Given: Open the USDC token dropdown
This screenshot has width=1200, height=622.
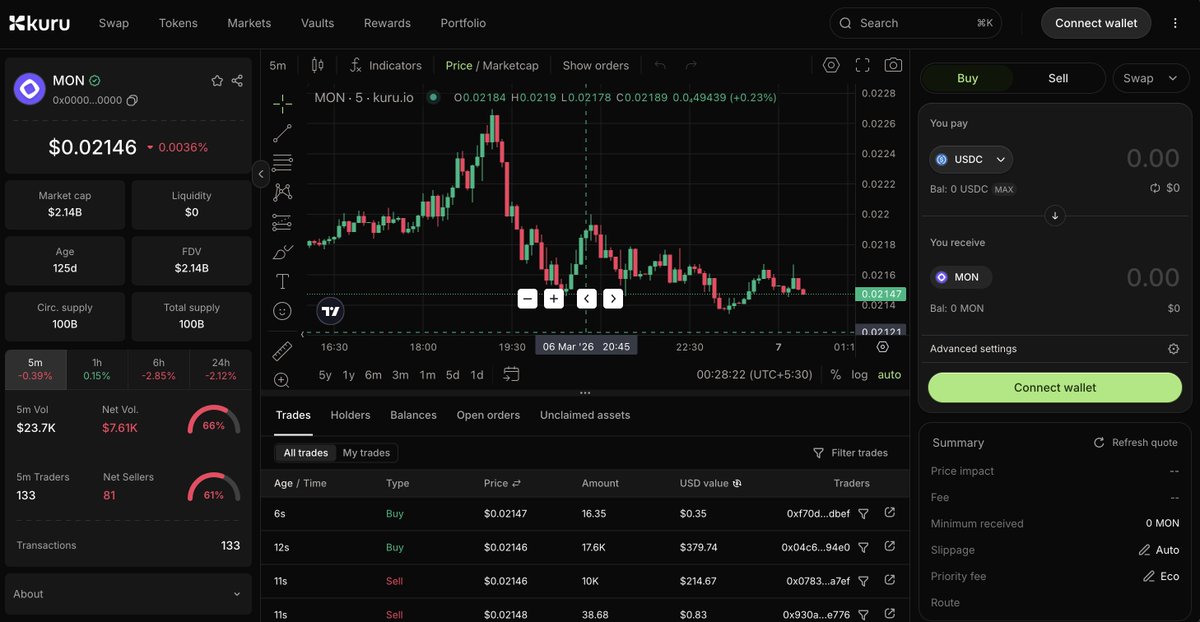Looking at the screenshot, I should 971,159.
